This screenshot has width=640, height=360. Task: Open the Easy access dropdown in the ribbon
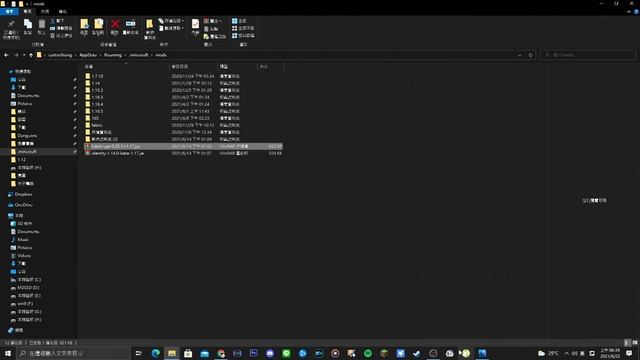(171, 28)
